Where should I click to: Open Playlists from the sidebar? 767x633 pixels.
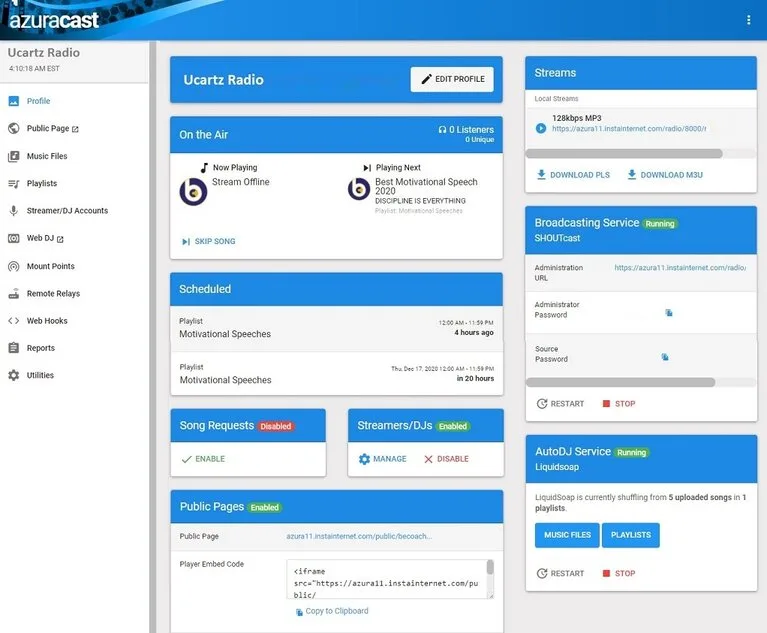(x=42, y=183)
